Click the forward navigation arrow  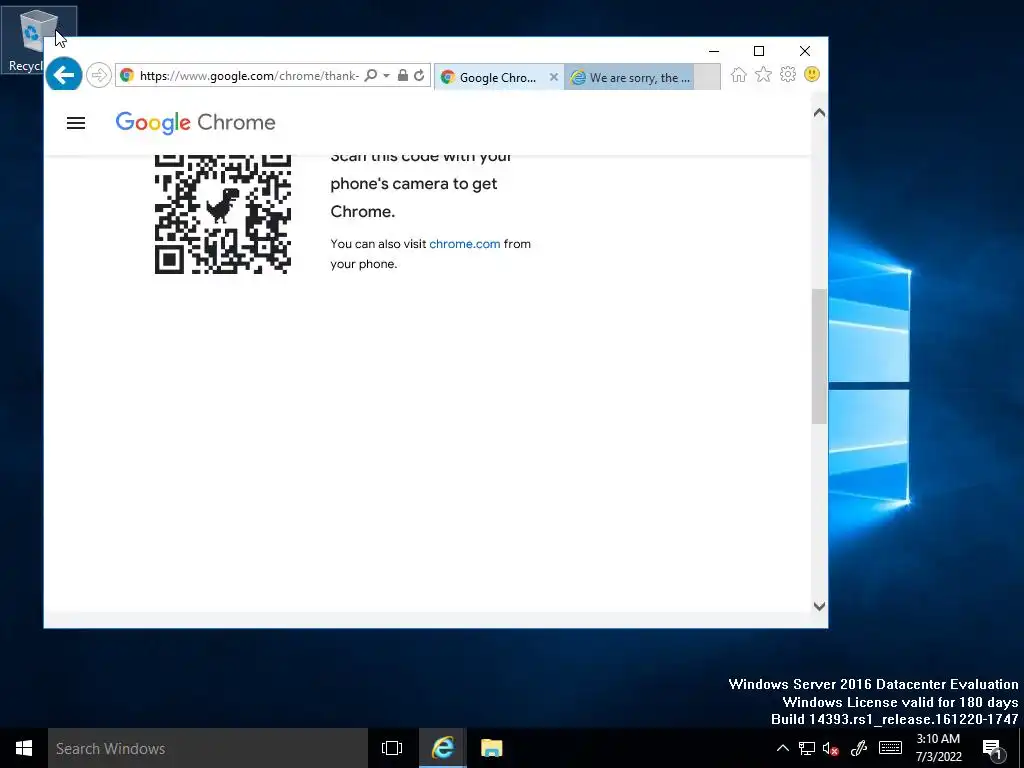click(99, 76)
